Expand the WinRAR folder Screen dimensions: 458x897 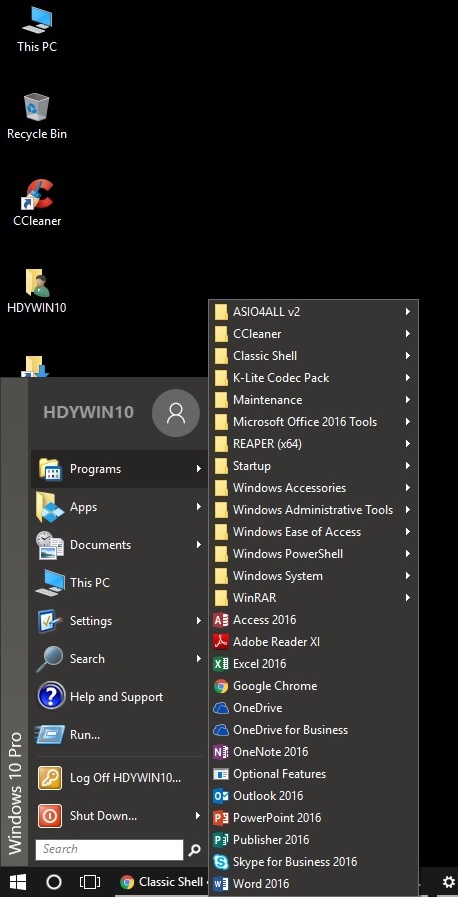[314, 598]
